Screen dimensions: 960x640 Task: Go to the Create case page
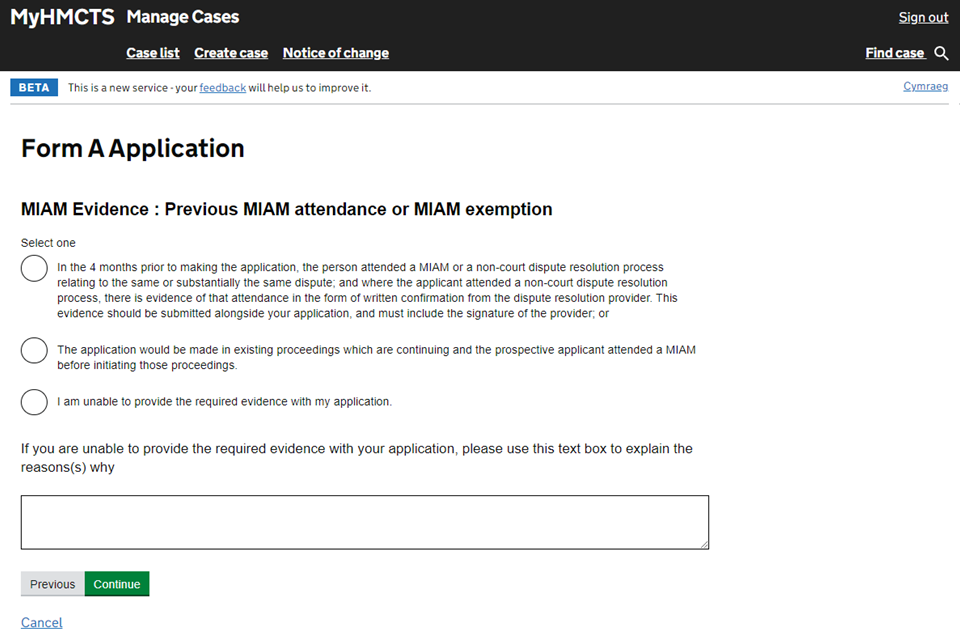[231, 53]
